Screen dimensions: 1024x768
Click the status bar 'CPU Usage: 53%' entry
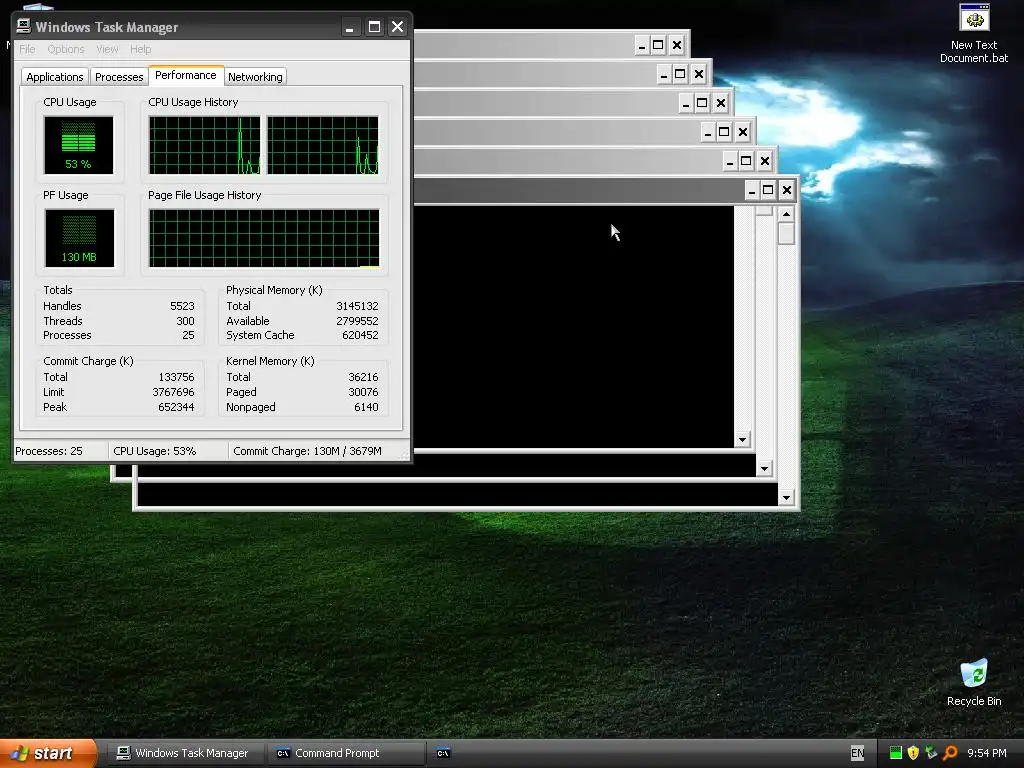[x=168, y=451]
